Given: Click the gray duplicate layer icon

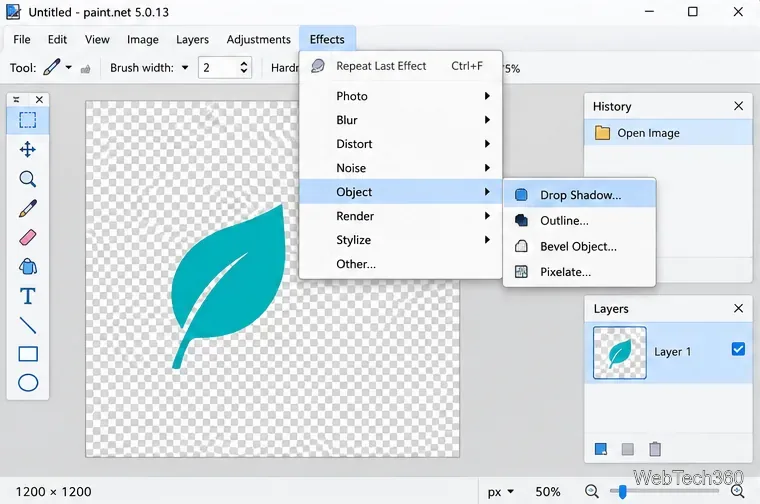Looking at the screenshot, I should tap(628, 449).
